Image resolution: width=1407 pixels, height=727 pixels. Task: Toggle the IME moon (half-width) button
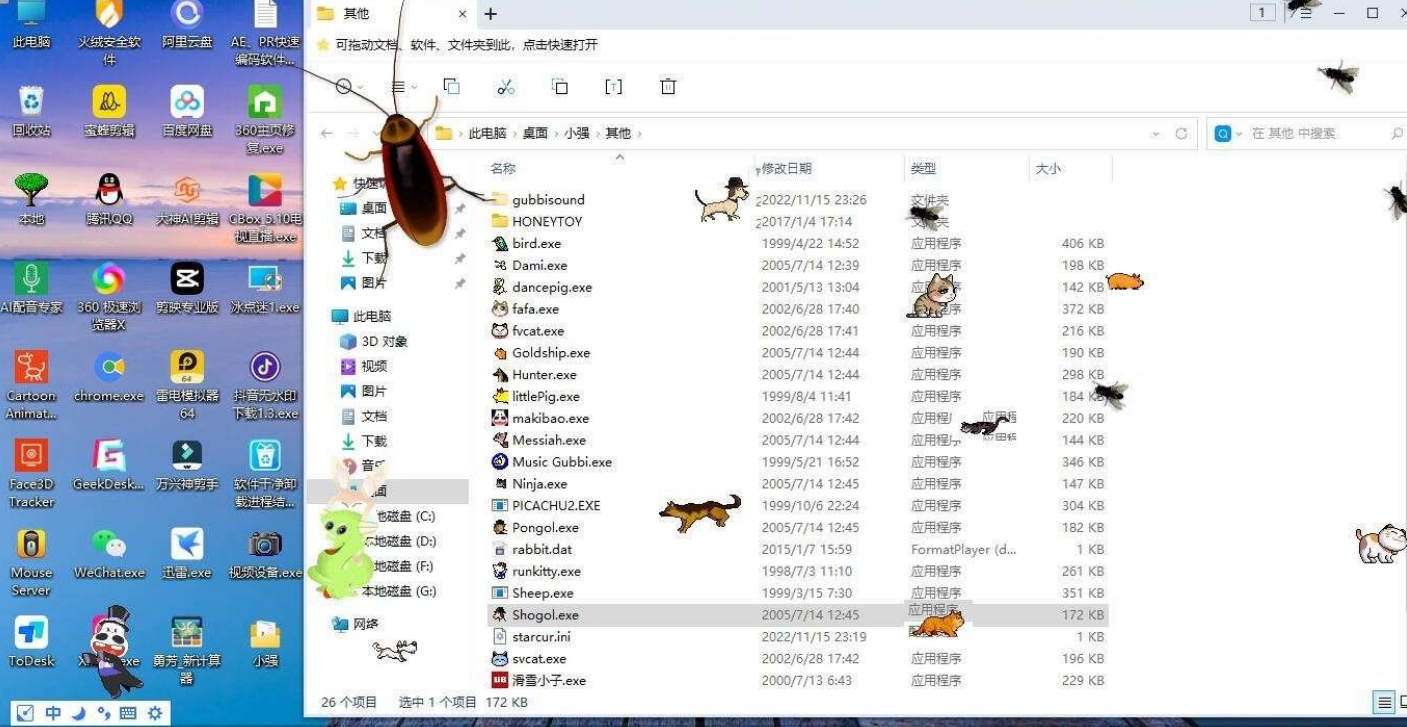pos(79,713)
